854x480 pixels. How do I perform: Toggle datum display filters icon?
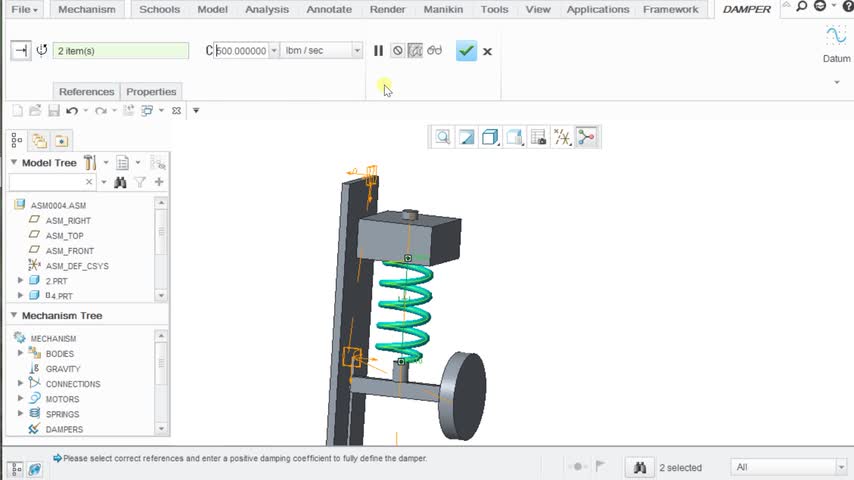[x=562, y=137]
